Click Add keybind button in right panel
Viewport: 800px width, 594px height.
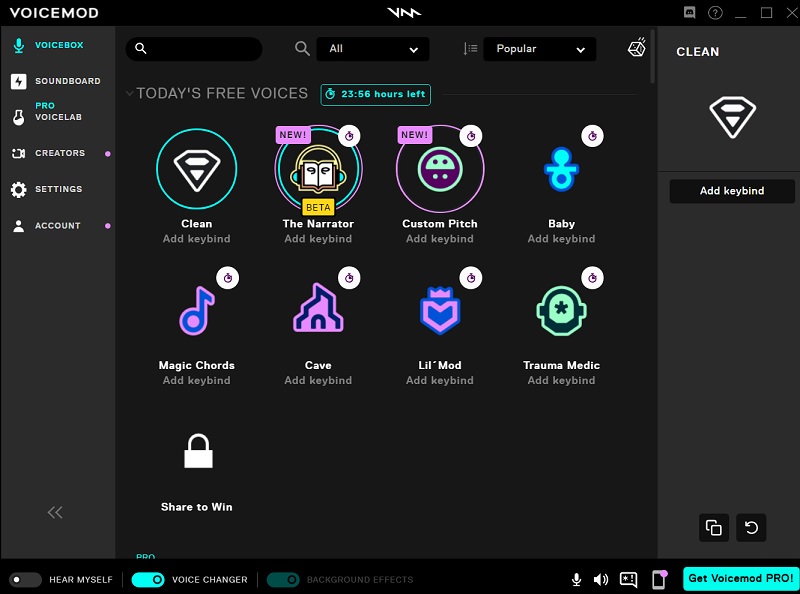pyautogui.click(x=732, y=191)
